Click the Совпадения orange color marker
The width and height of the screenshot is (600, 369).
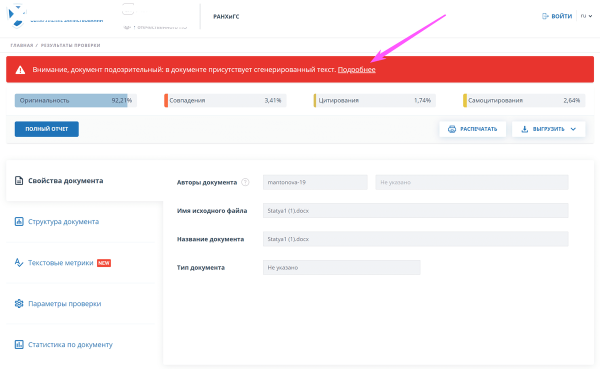166,100
